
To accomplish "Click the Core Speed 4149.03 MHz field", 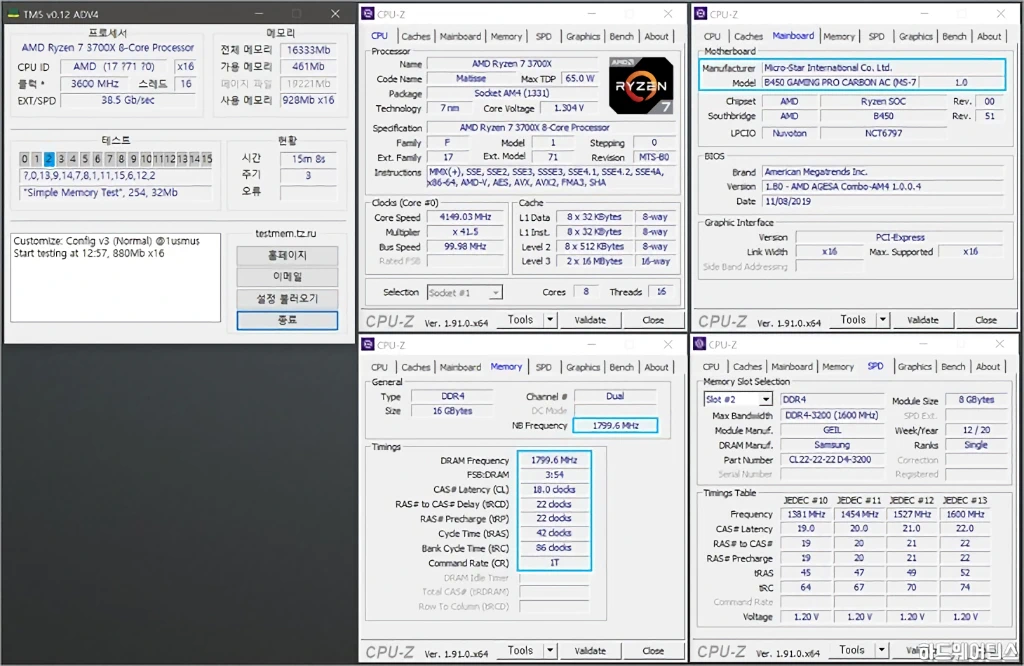I will 465,217.
